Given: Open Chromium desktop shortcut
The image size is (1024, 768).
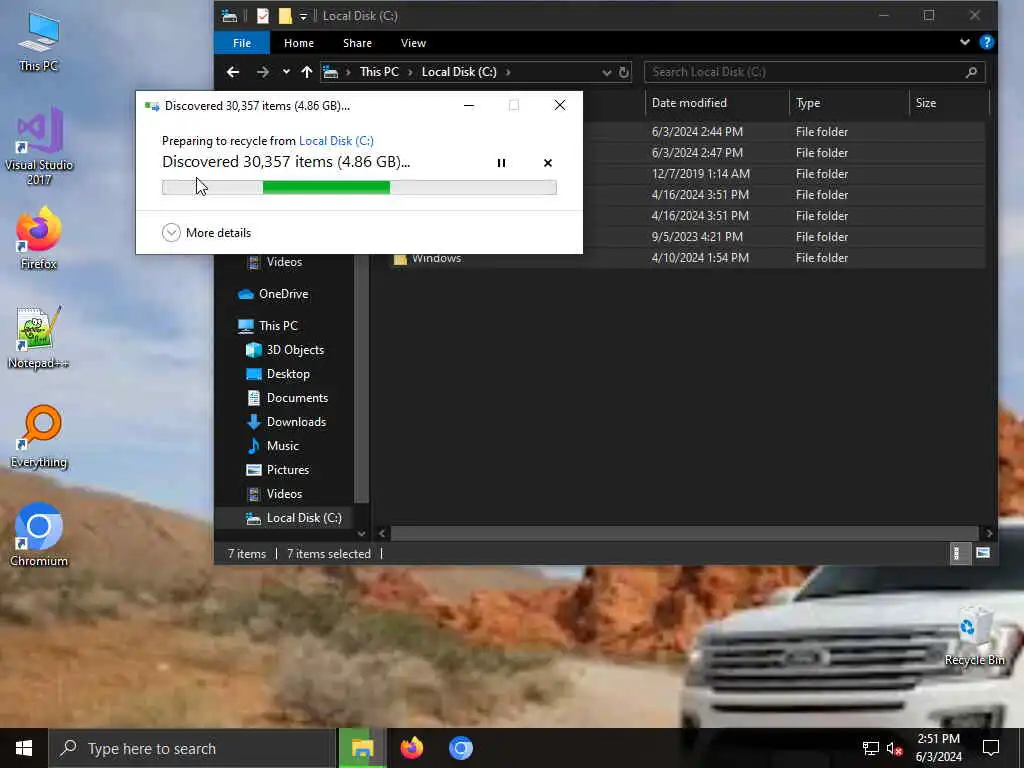Looking at the screenshot, I should pyautogui.click(x=39, y=534).
